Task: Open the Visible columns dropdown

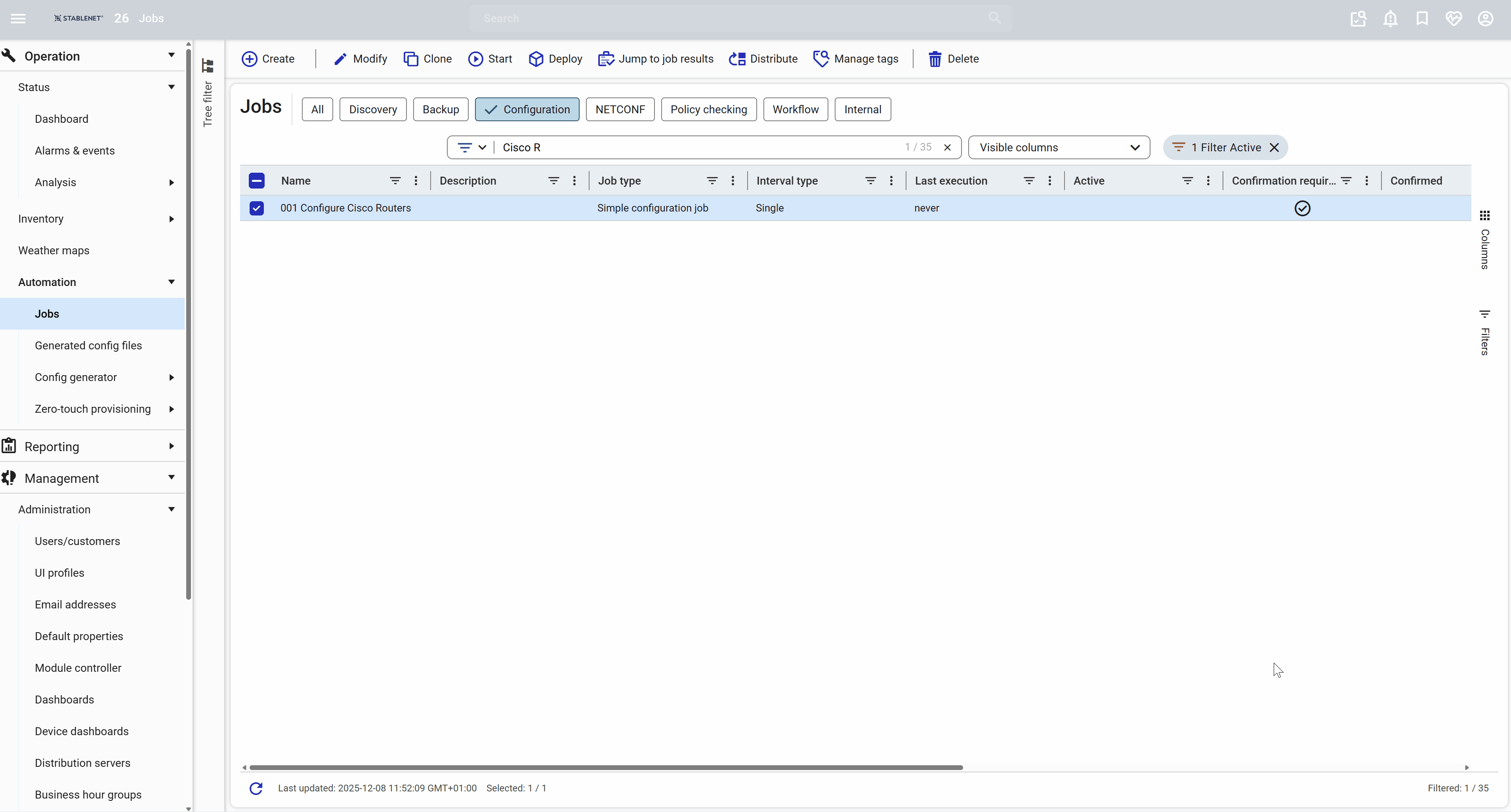Action: point(1059,148)
